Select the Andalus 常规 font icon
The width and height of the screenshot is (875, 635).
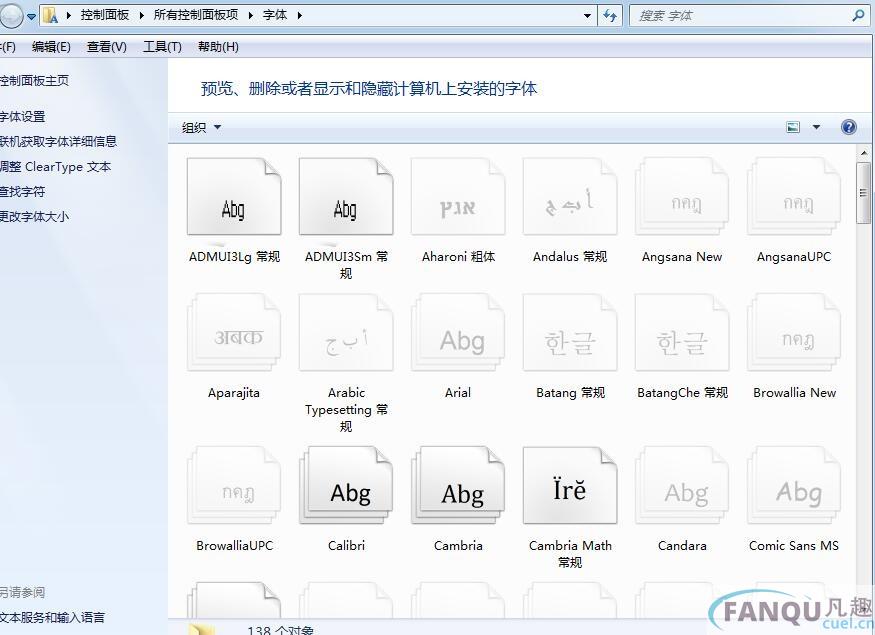[x=570, y=196]
